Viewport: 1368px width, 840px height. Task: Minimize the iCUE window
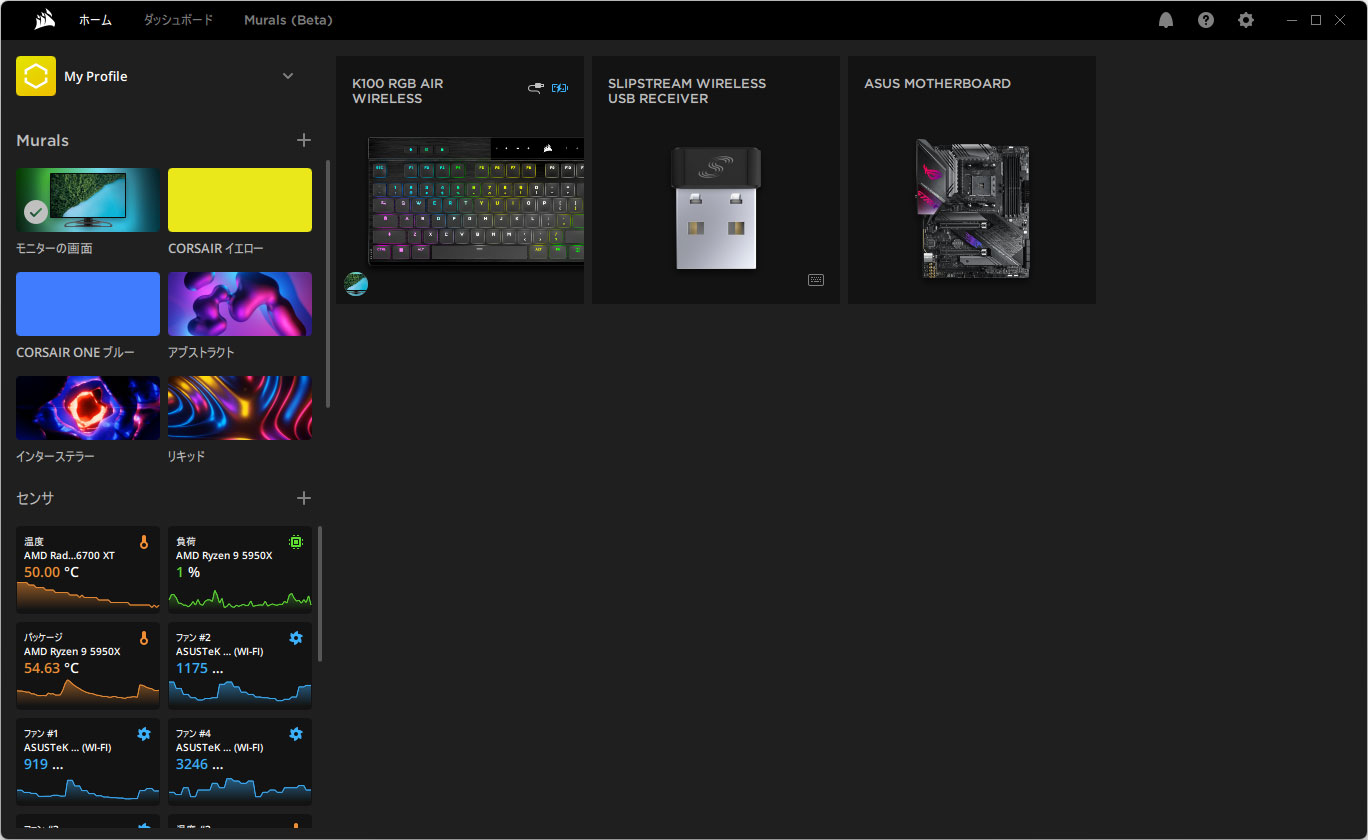(x=1293, y=20)
